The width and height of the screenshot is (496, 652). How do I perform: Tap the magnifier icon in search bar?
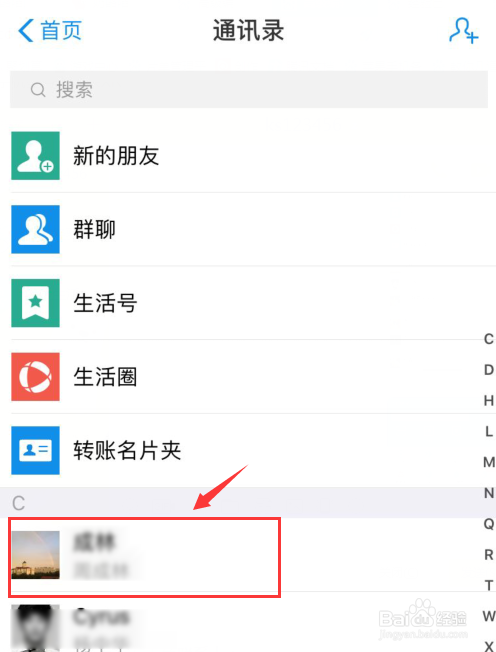click(x=38, y=89)
